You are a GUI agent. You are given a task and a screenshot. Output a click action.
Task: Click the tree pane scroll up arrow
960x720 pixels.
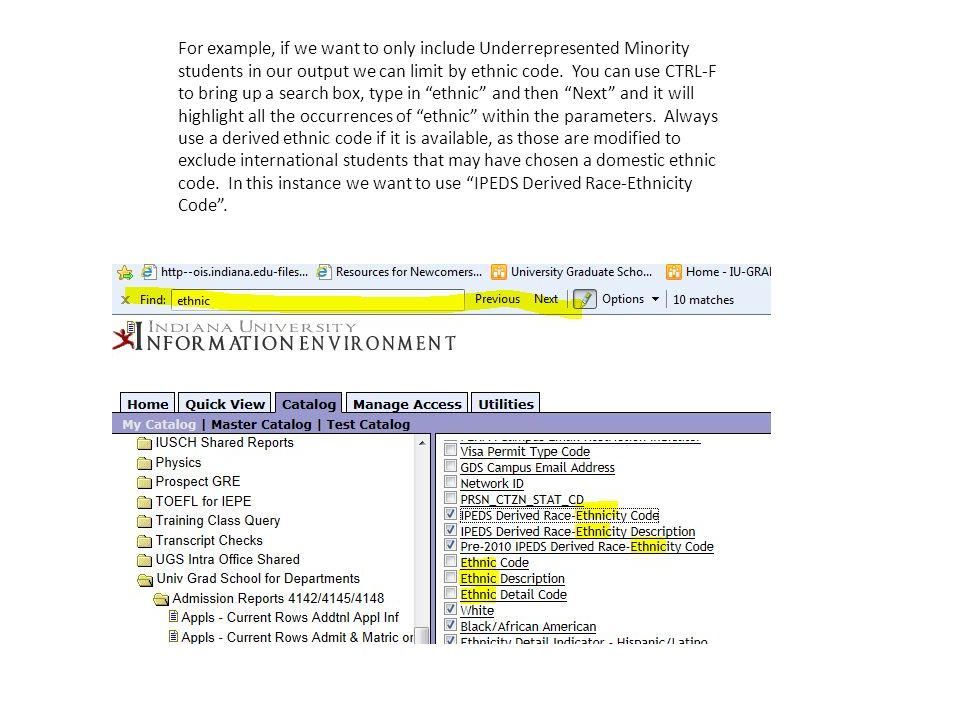tap(422, 443)
